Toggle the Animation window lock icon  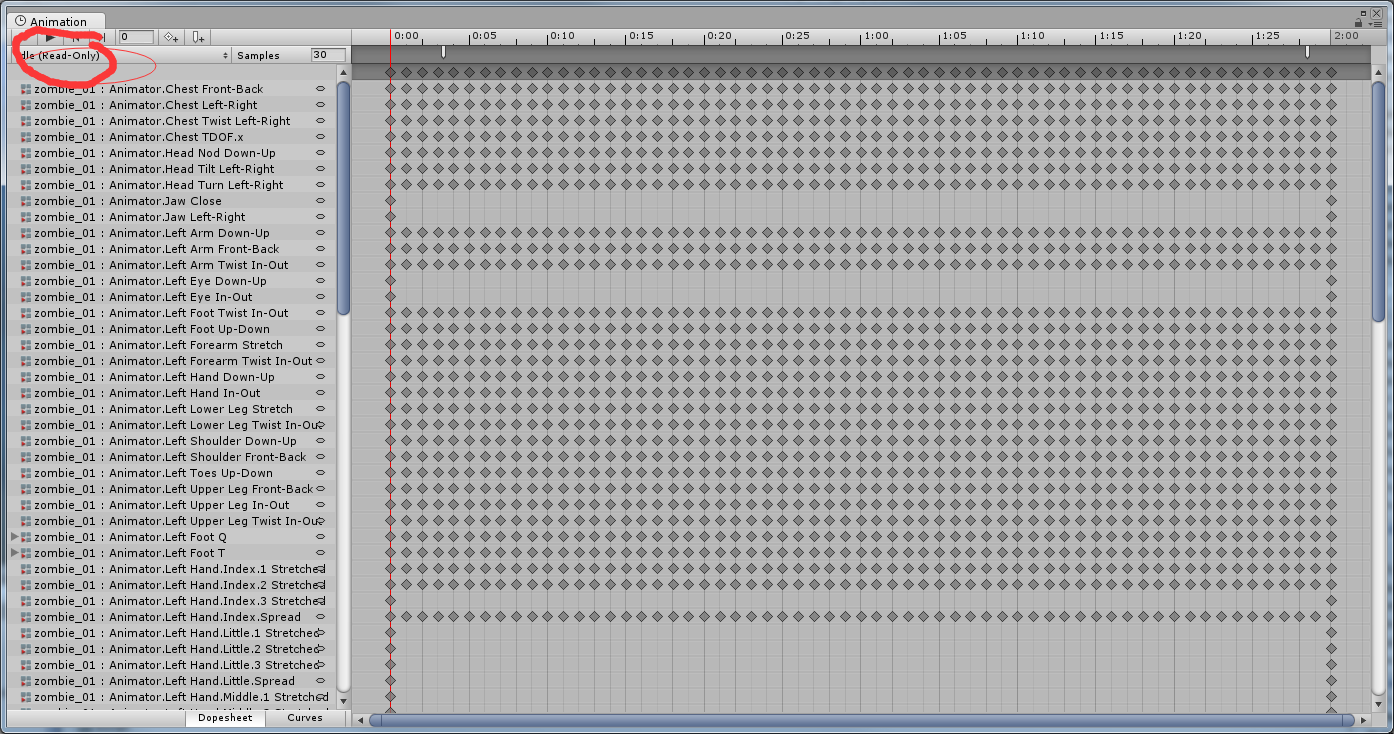pos(1358,22)
